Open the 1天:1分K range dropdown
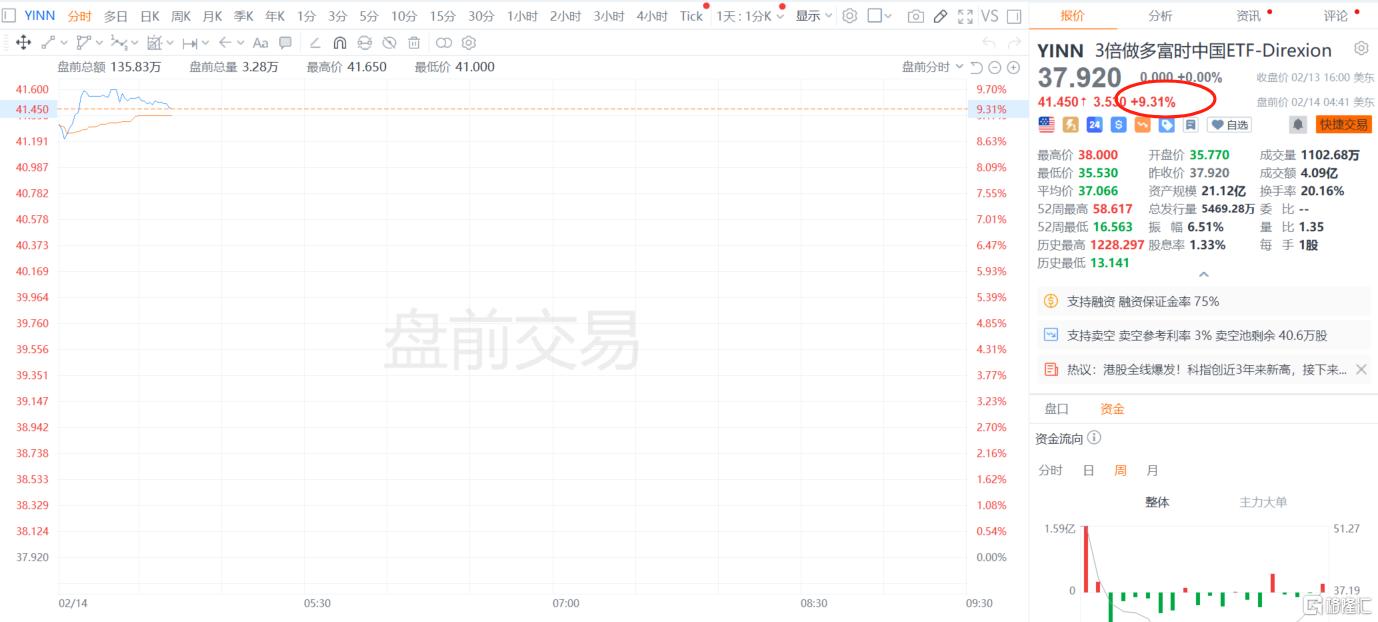 (750, 16)
